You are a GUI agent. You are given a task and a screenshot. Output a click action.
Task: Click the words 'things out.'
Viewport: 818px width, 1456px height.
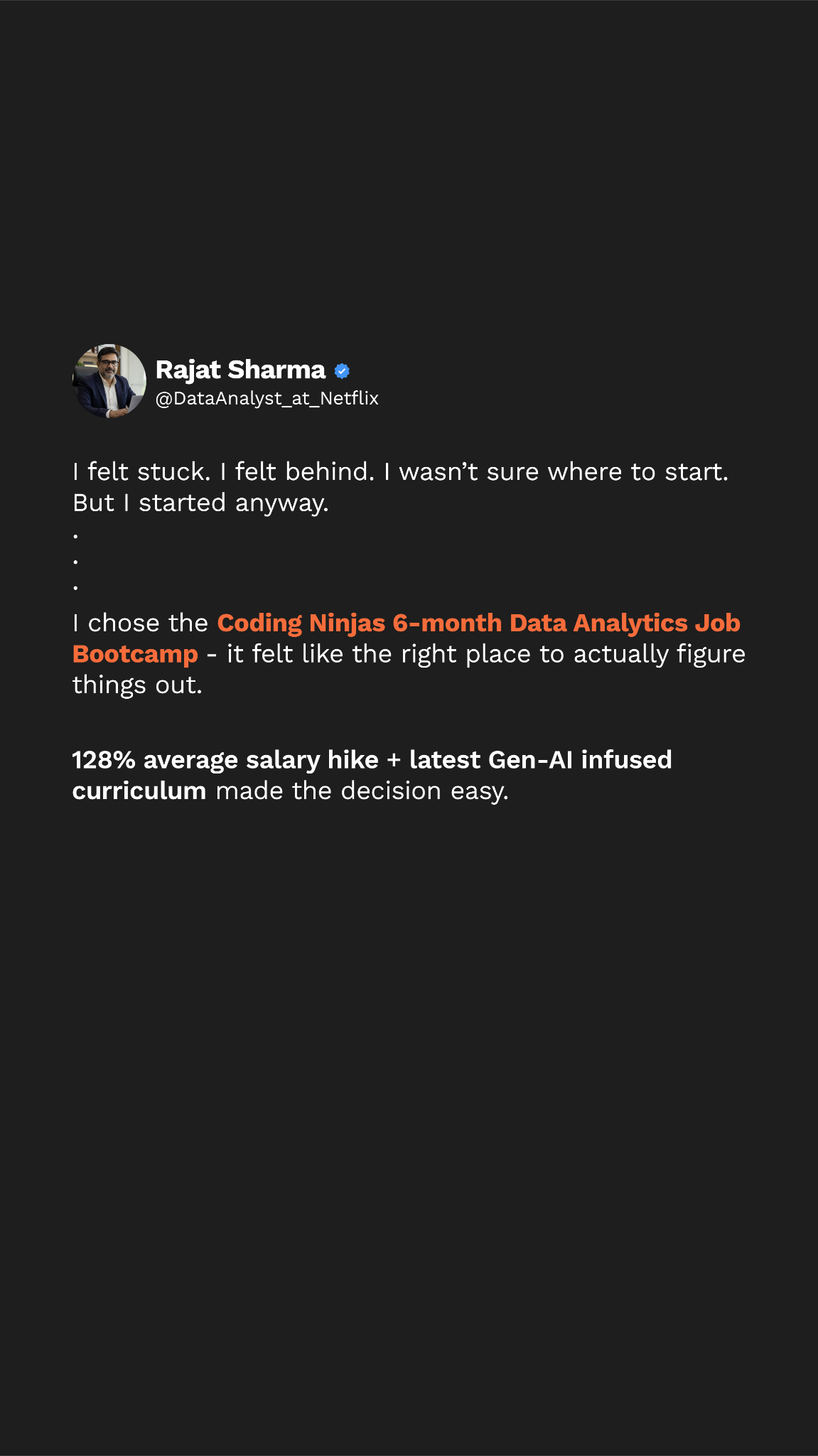(x=137, y=685)
